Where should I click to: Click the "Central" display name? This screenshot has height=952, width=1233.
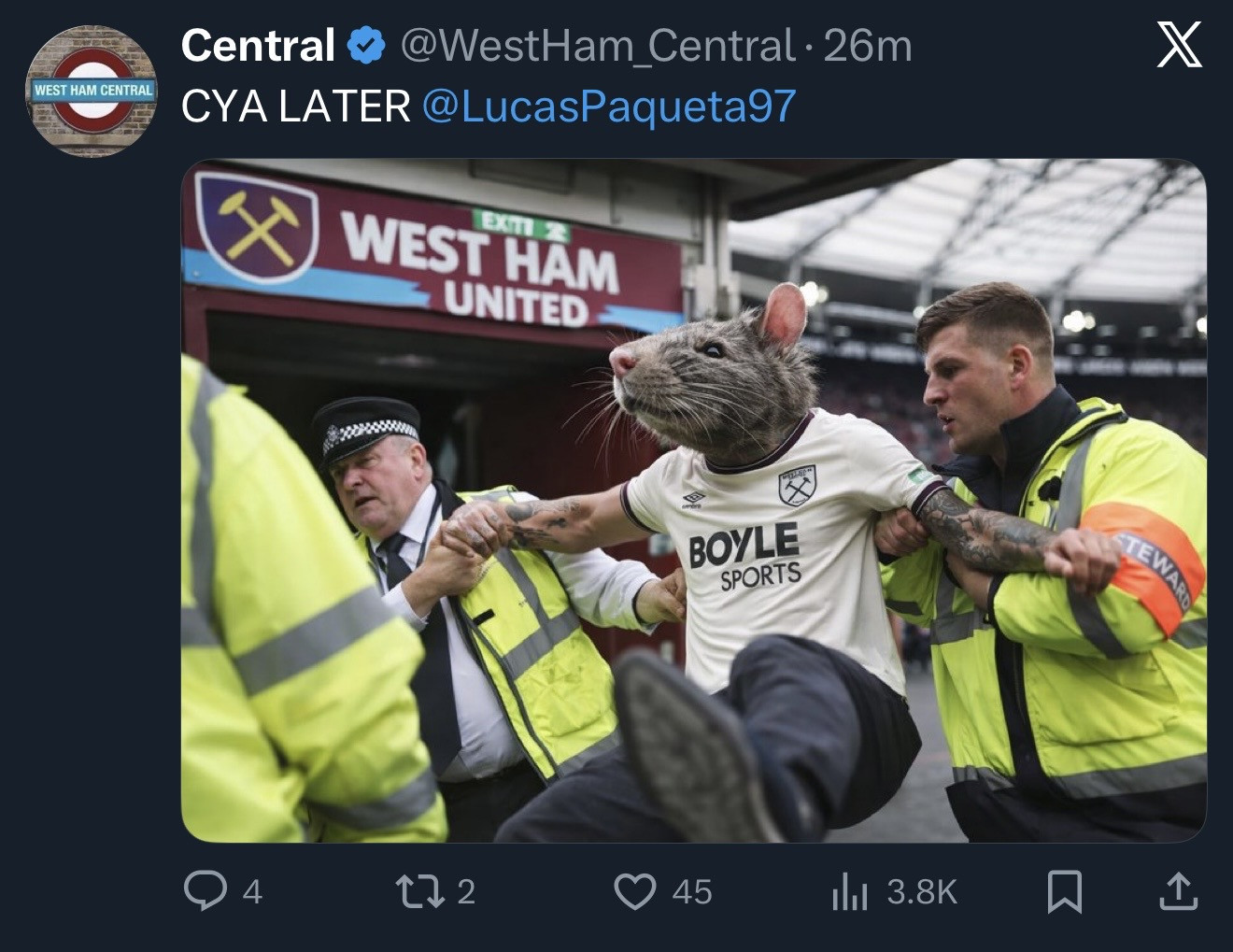tap(258, 46)
